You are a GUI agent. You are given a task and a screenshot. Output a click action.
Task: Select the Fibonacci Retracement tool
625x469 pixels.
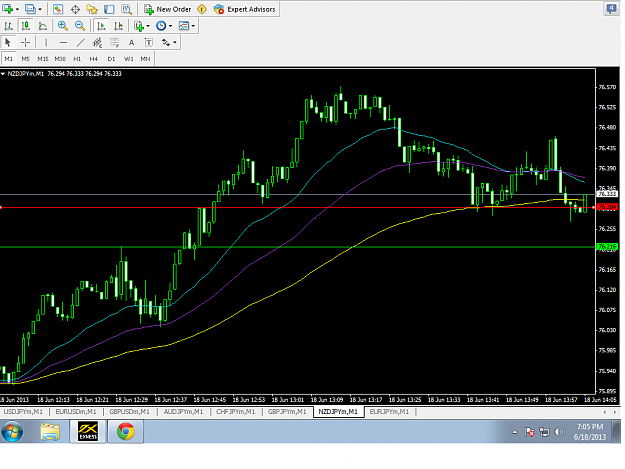(x=114, y=42)
